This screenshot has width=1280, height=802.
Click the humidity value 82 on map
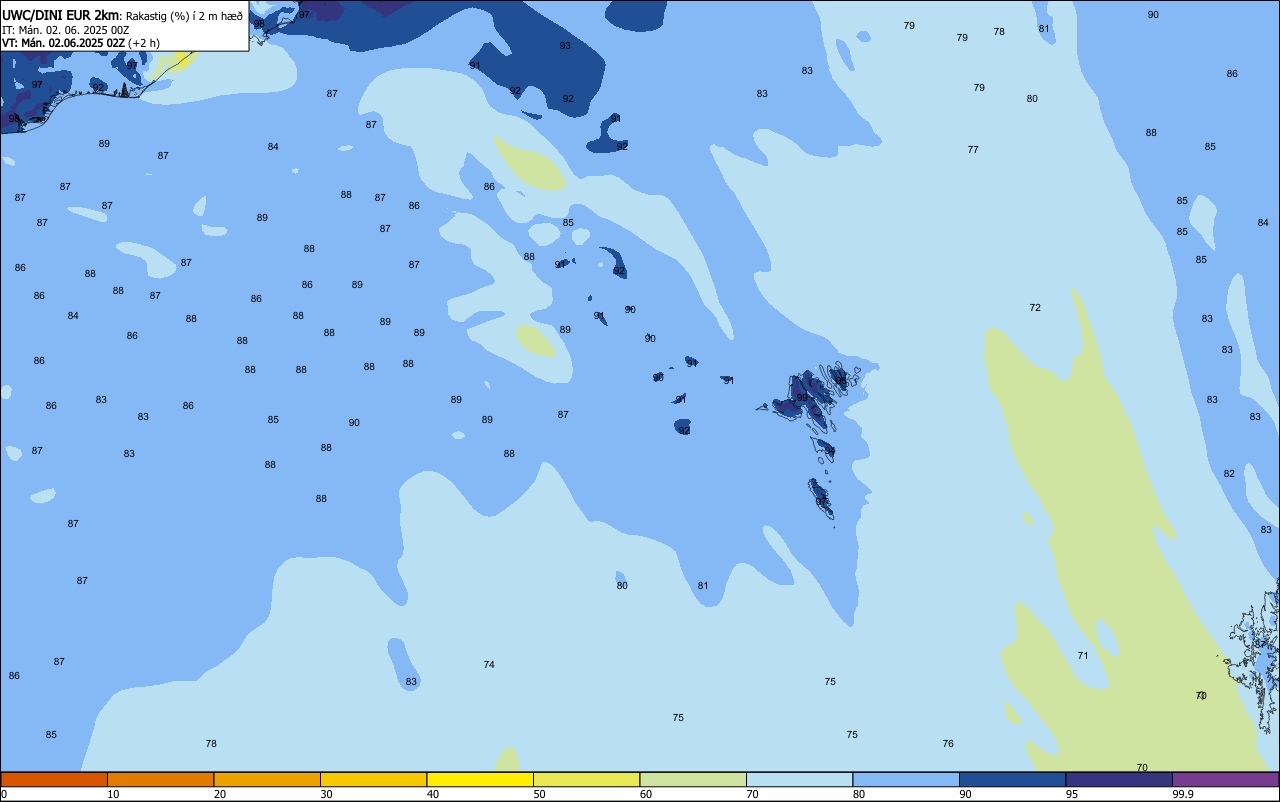(1229, 474)
